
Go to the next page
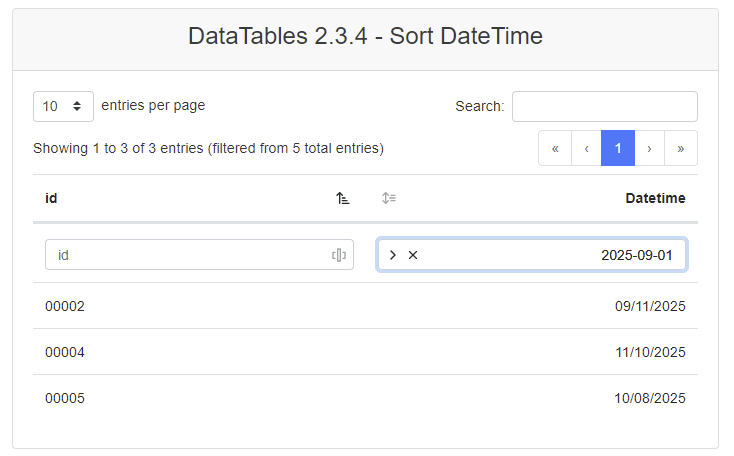pyautogui.click(x=649, y=148)
